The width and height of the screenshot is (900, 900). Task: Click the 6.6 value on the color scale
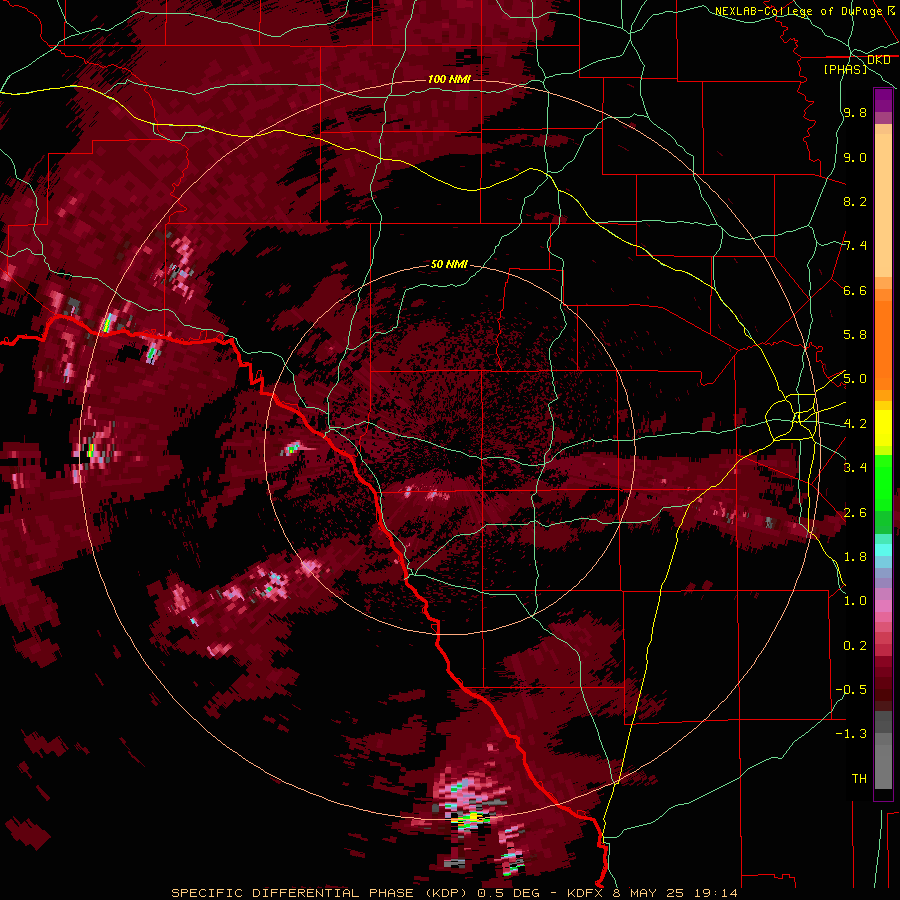[x=855, y=290]
